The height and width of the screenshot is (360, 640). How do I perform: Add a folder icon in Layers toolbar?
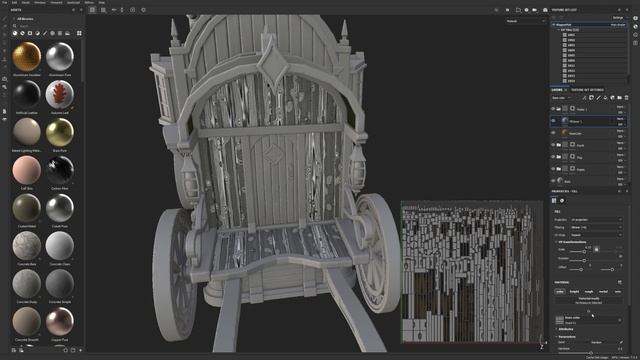click(620, 98)
